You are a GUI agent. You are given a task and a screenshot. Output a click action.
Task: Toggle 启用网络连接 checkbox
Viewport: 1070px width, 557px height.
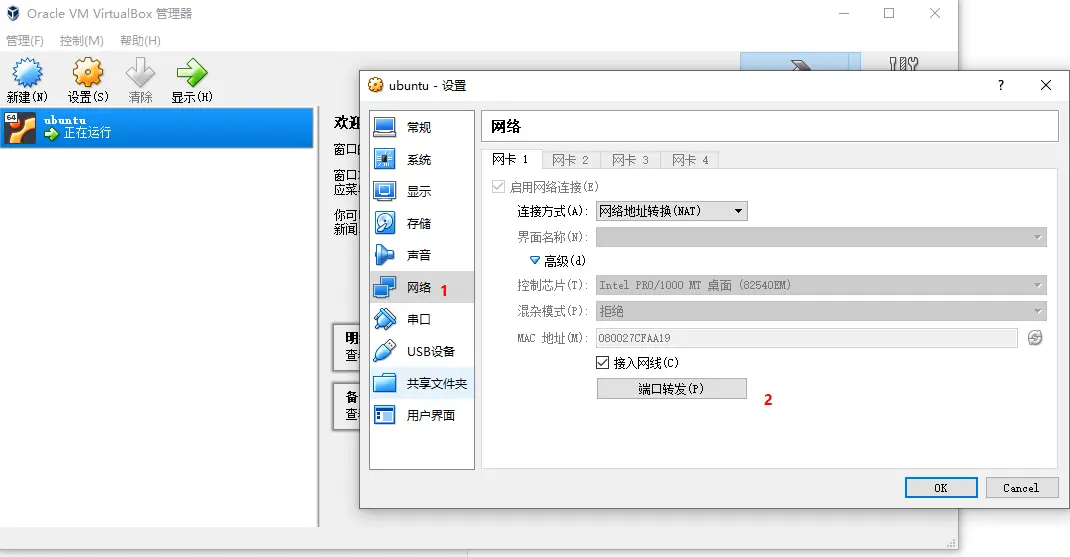[498, 187]
